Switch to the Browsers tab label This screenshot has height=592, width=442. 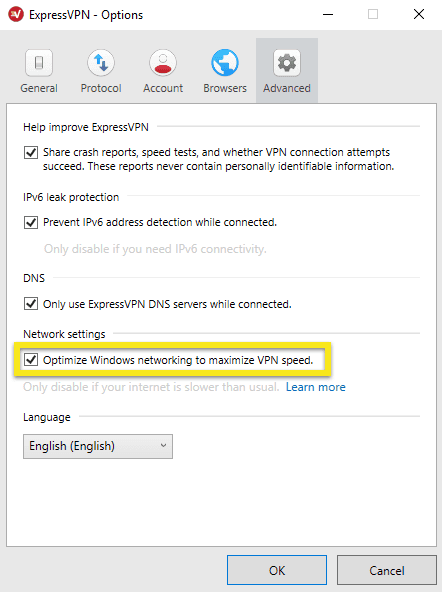(225, 88)
